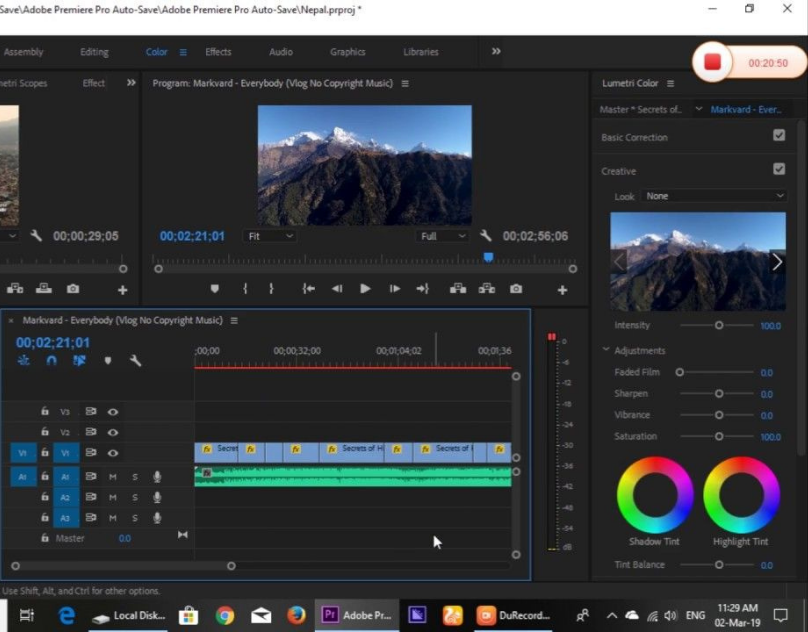Solo audio track A2
808x632 pixels.
click(x=134, y=497)
